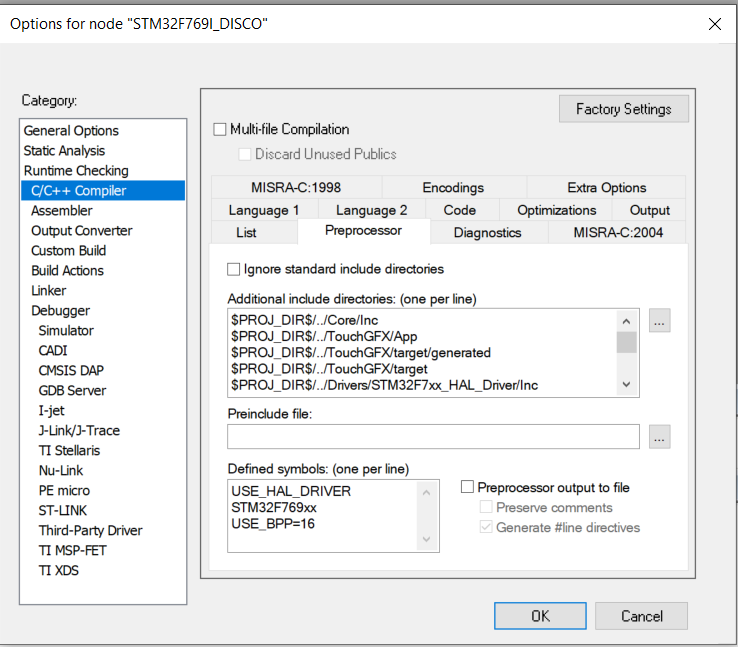Select General Options category
Image resolution: width=738 pixels, height=647 pixels.
pyautogui.click(x=103, y=131)
